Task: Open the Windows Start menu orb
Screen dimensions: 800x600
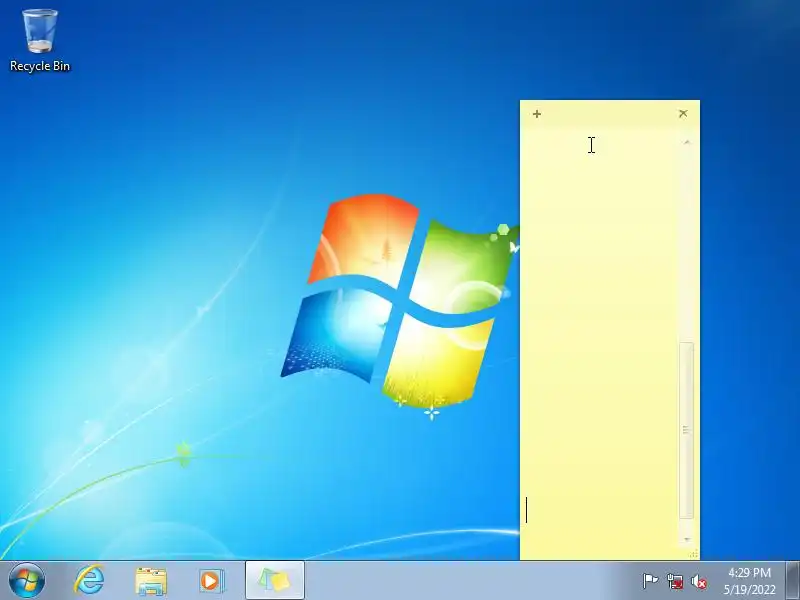Action: (27, 581)
